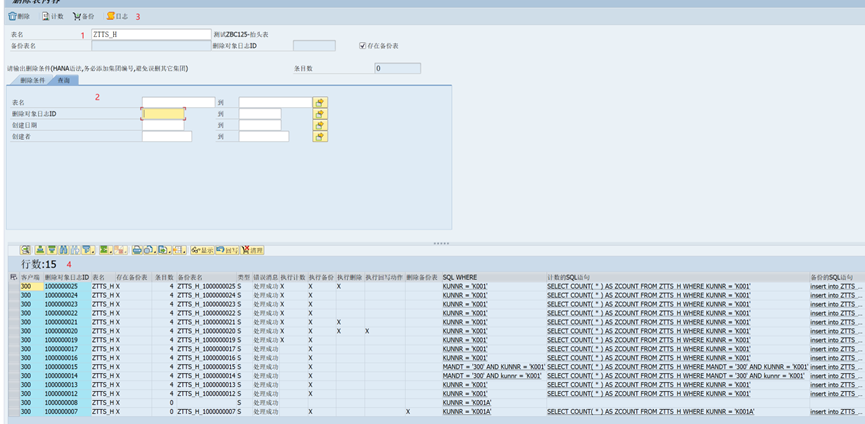Click the 清理 (clean up) button
The image size is (865, 424).
(x=253, y=250)
